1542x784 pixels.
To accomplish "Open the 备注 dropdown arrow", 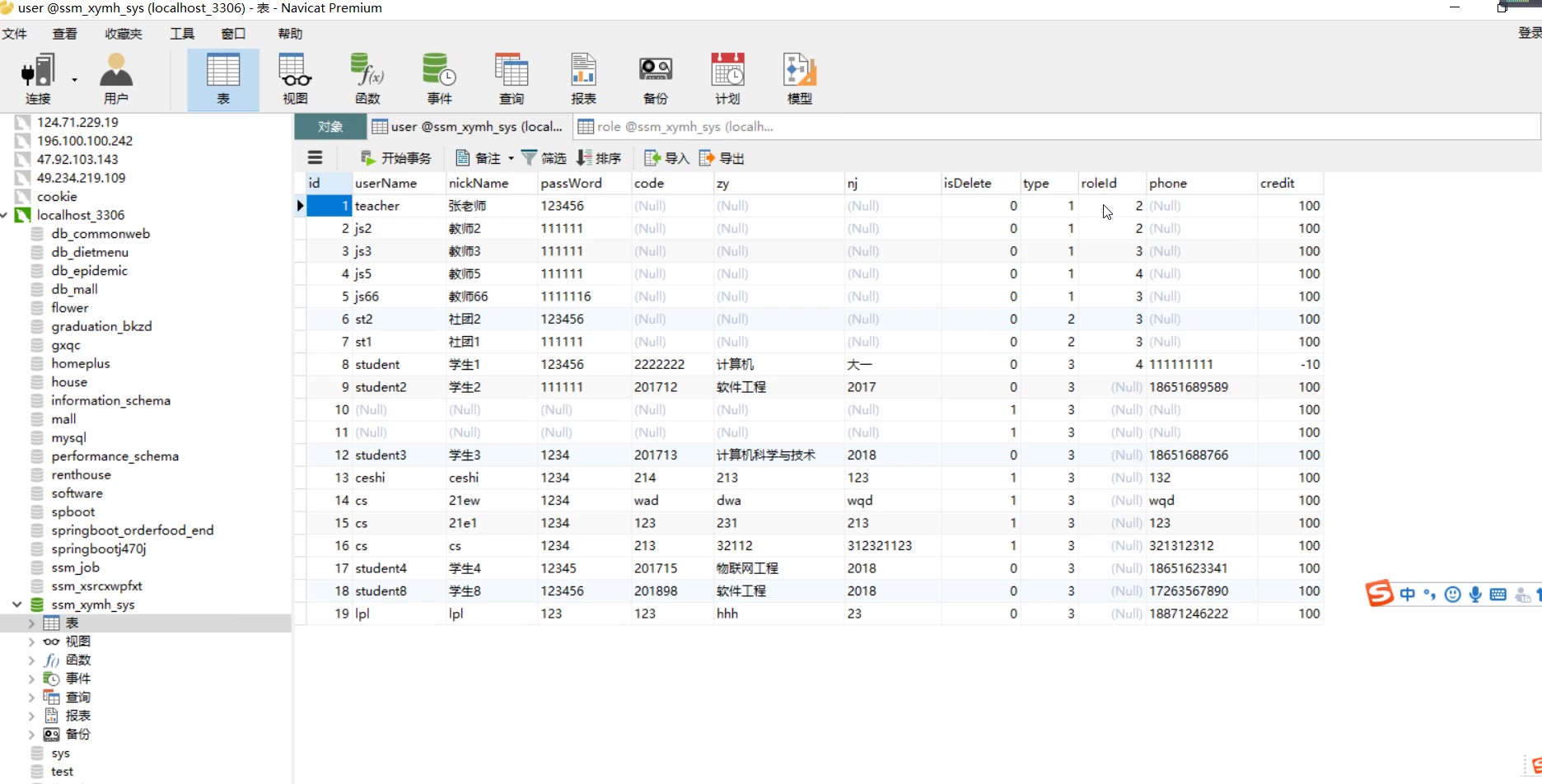I will tap(511, 158).
